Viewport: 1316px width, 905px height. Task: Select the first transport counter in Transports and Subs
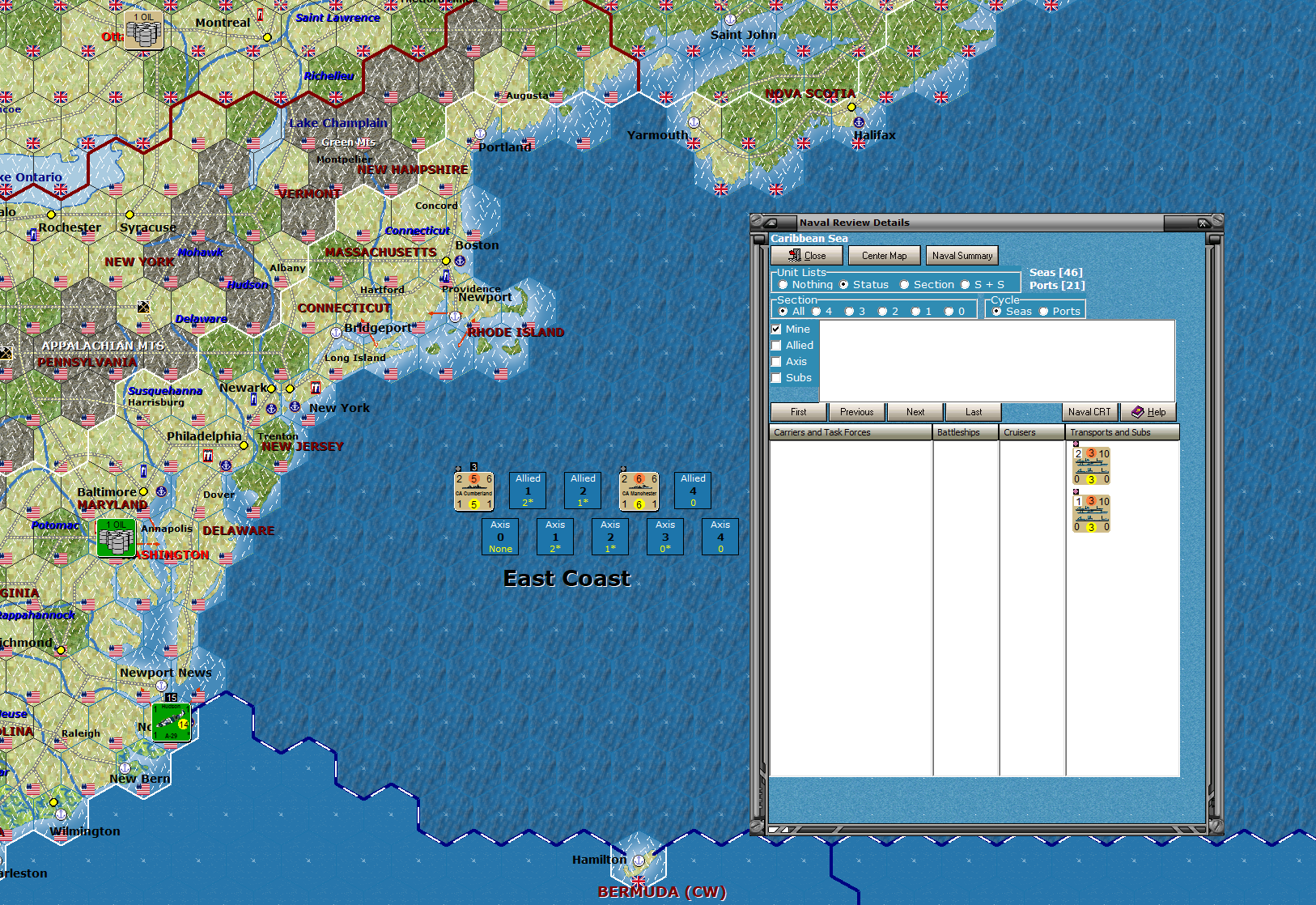click(x=1091, y=466)
